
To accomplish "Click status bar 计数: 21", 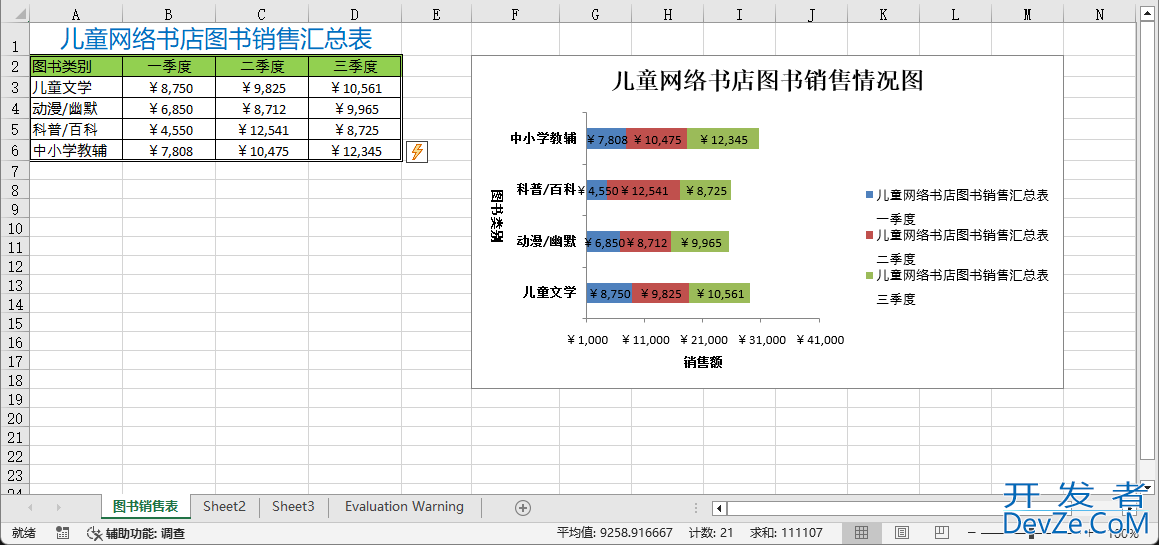I will [x=710, y=532].
